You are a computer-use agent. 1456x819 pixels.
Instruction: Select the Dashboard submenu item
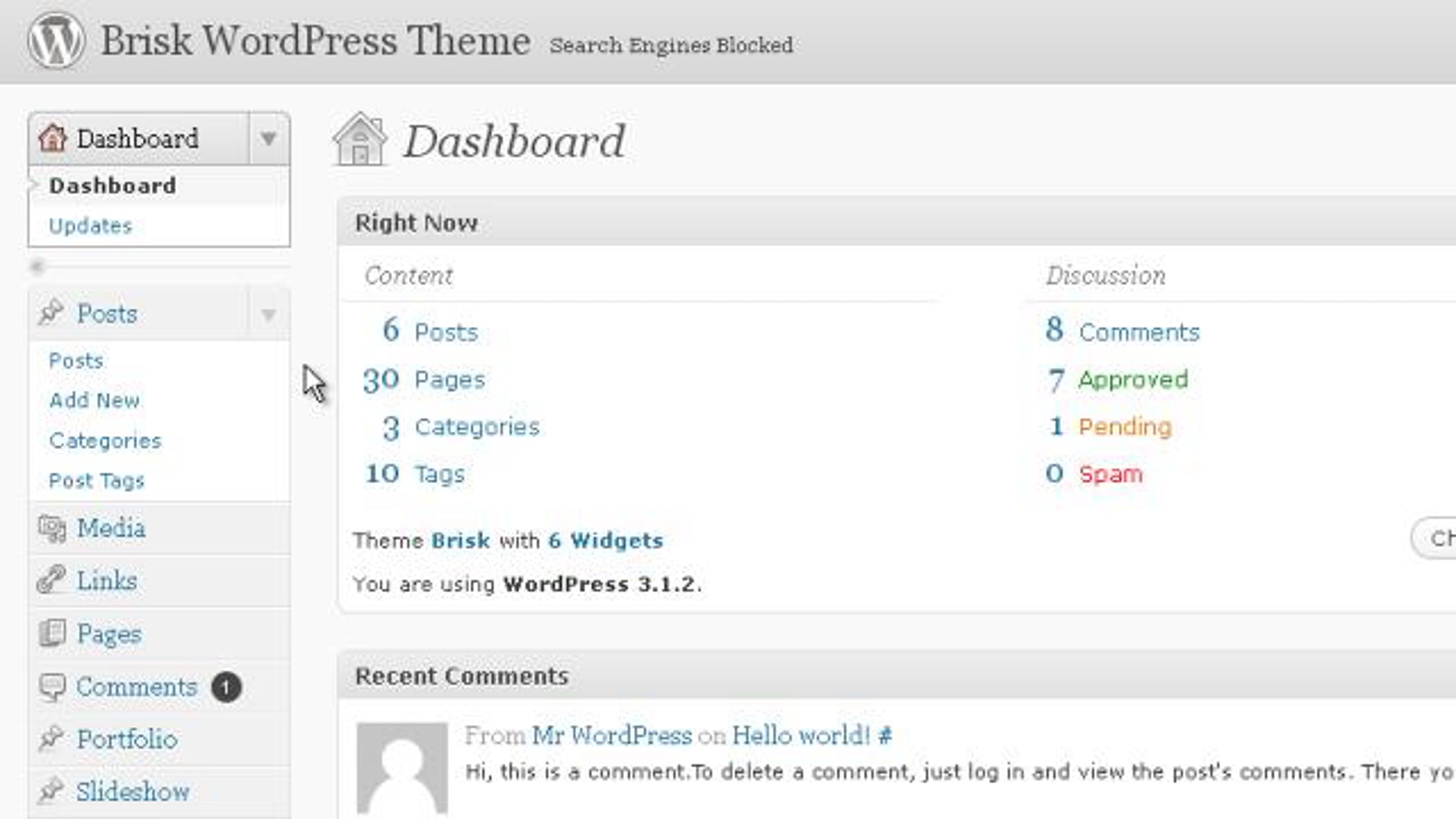113,186
